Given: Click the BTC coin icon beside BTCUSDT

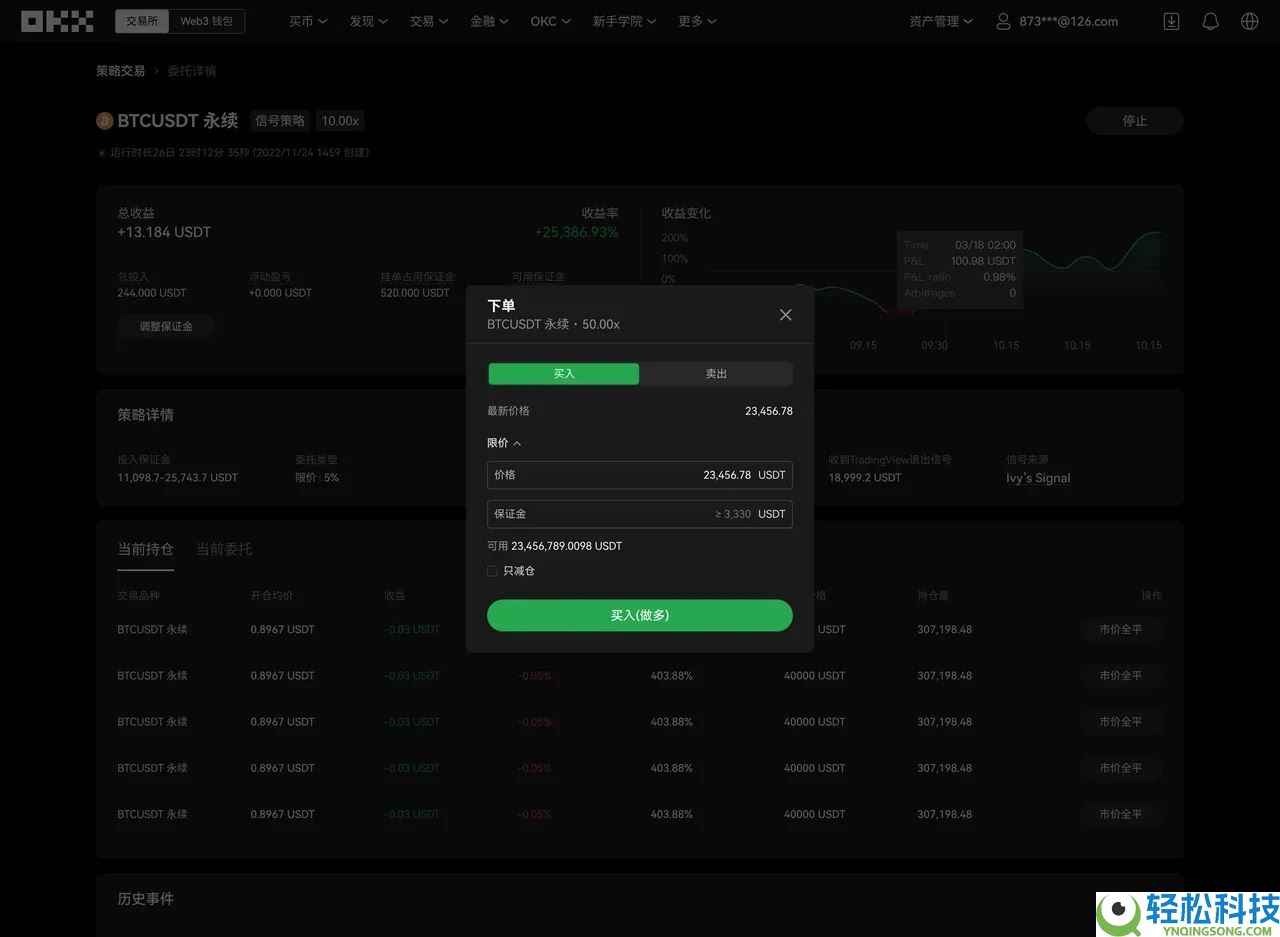Looking at the screenshot, I should click(104, 121).
